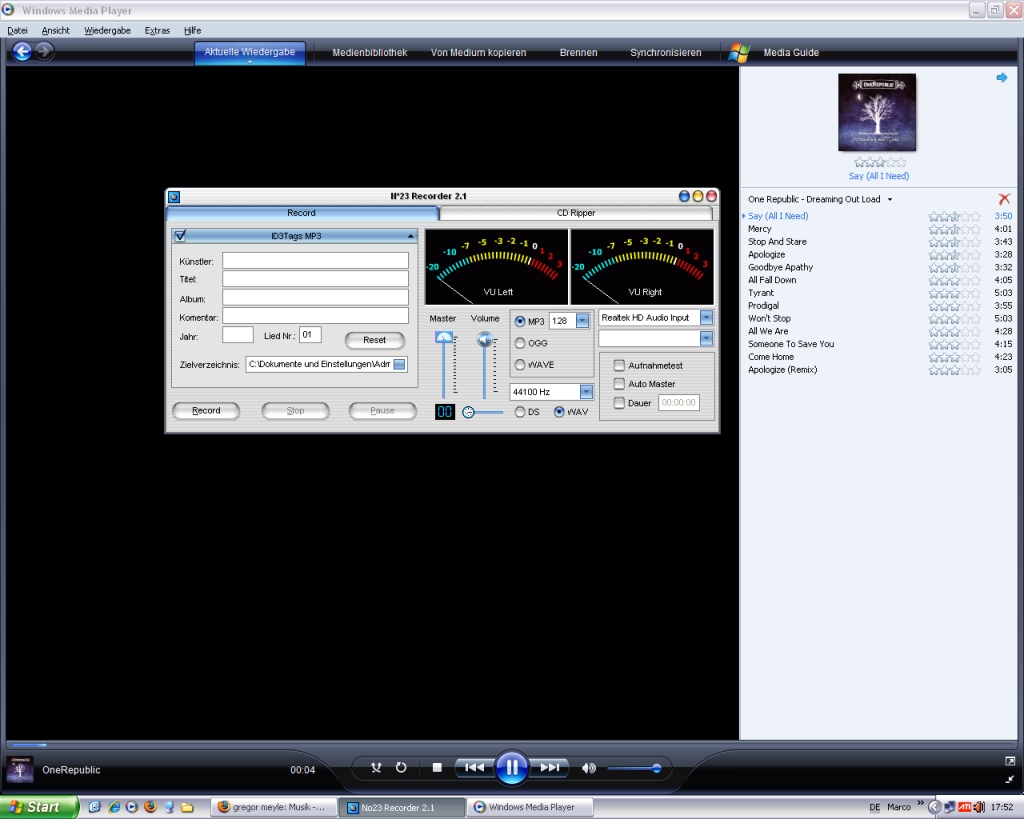The image size is (1024, 819).
Task: Click the clock icon beside the recording counter
Action: (x=468, y=412)
